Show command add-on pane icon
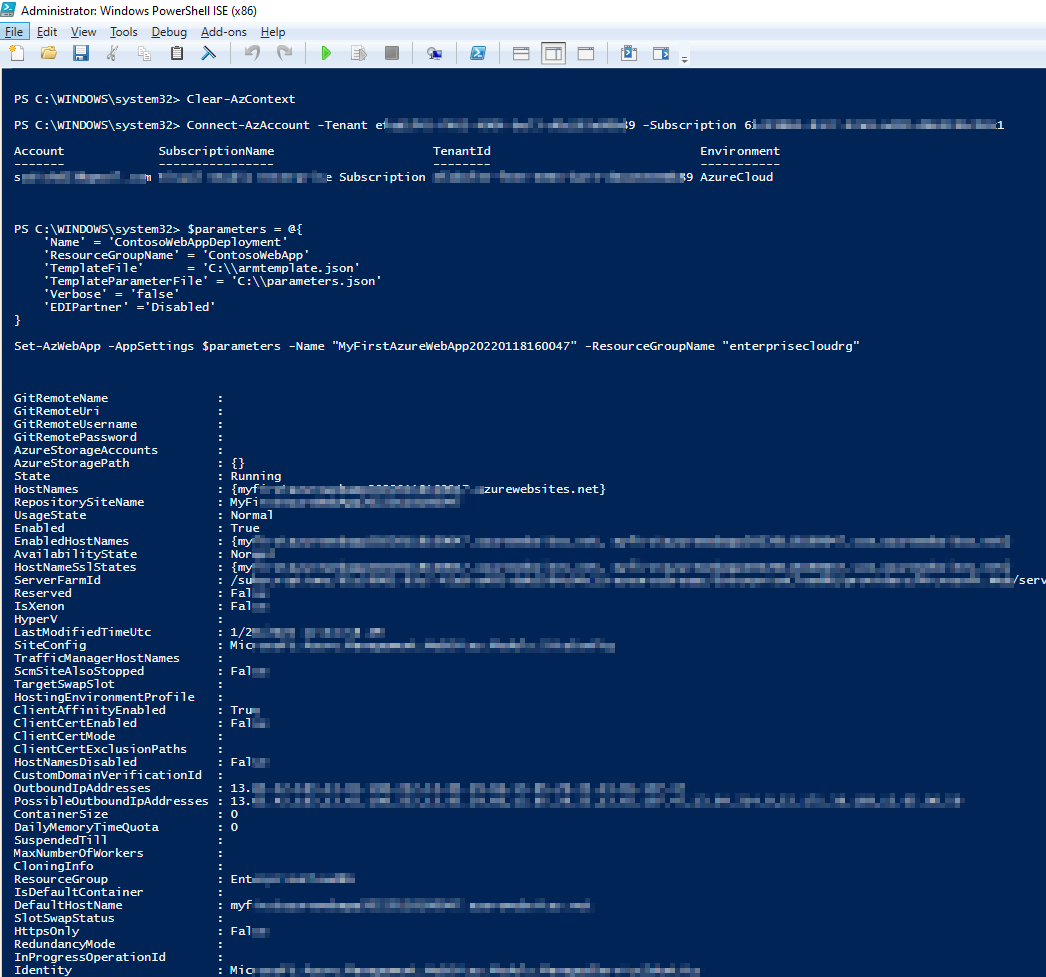 pos(661,53)
